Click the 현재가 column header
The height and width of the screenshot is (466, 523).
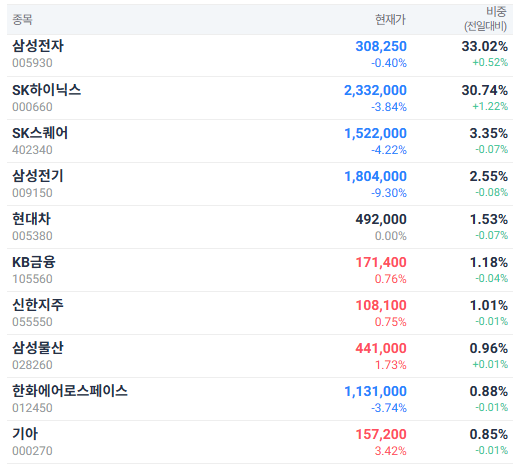click(390, 20)
